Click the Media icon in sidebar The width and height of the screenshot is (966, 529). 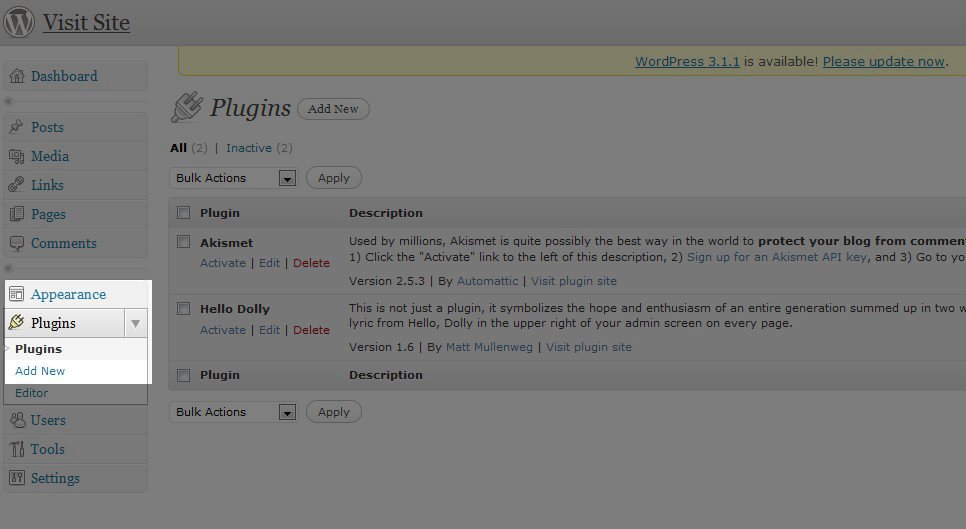pyautogui.click(x=17, y=156)
